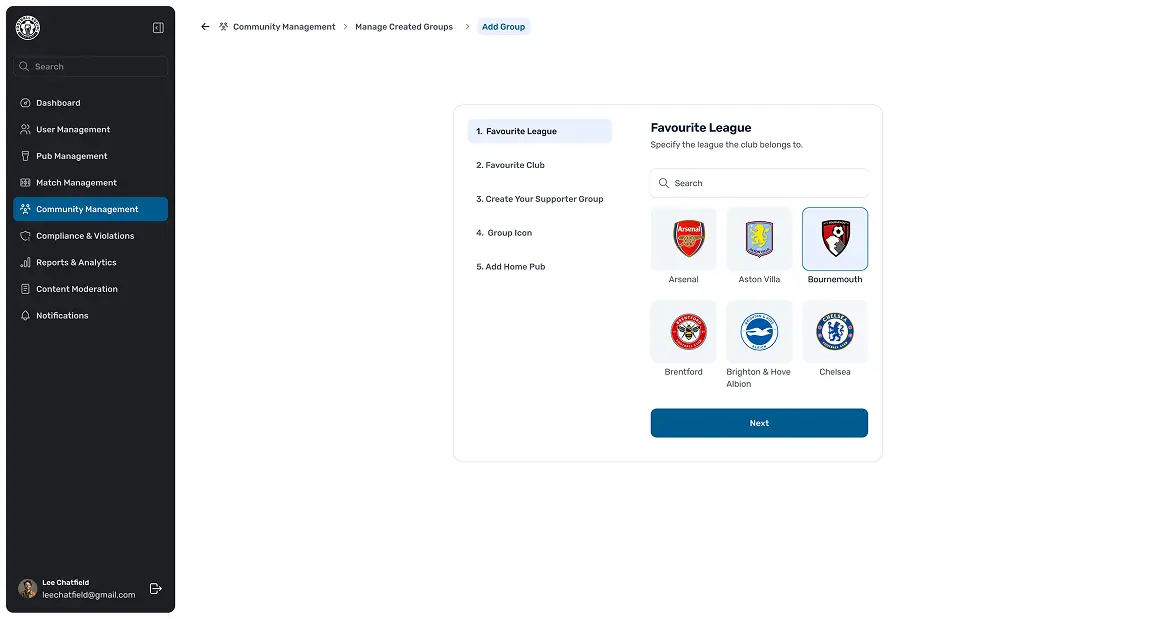Go to Pub Management section

click(x=71, y=156)
